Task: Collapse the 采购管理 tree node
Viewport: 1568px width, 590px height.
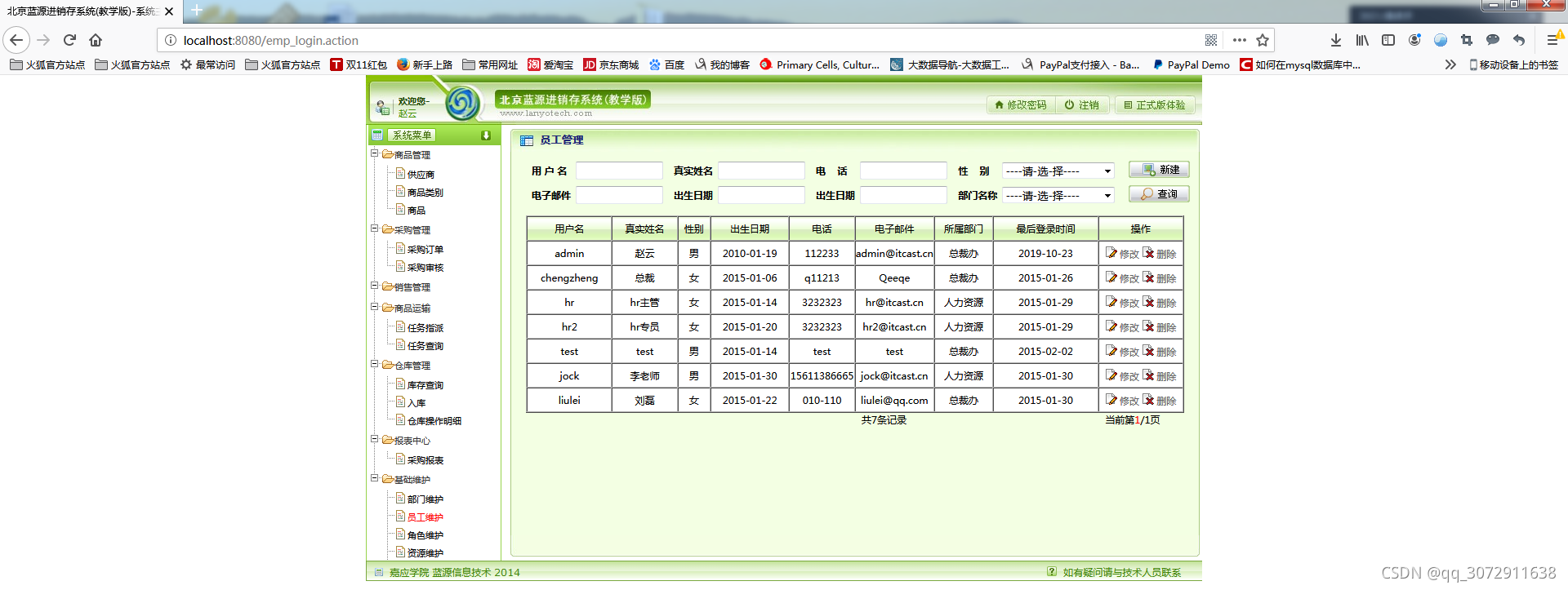Action: tap(375, 228)
